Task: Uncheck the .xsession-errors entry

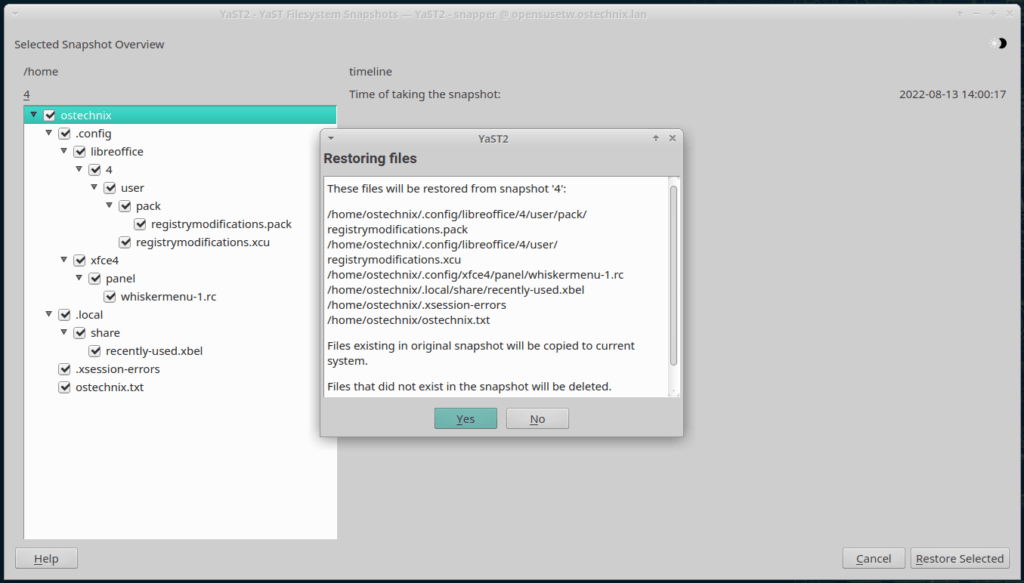Action: click(x=64, y=369)
